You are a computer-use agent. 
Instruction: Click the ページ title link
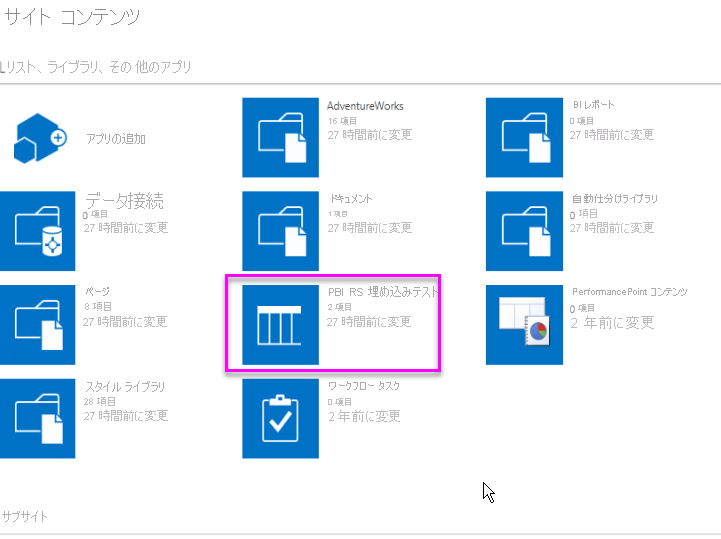97,291
